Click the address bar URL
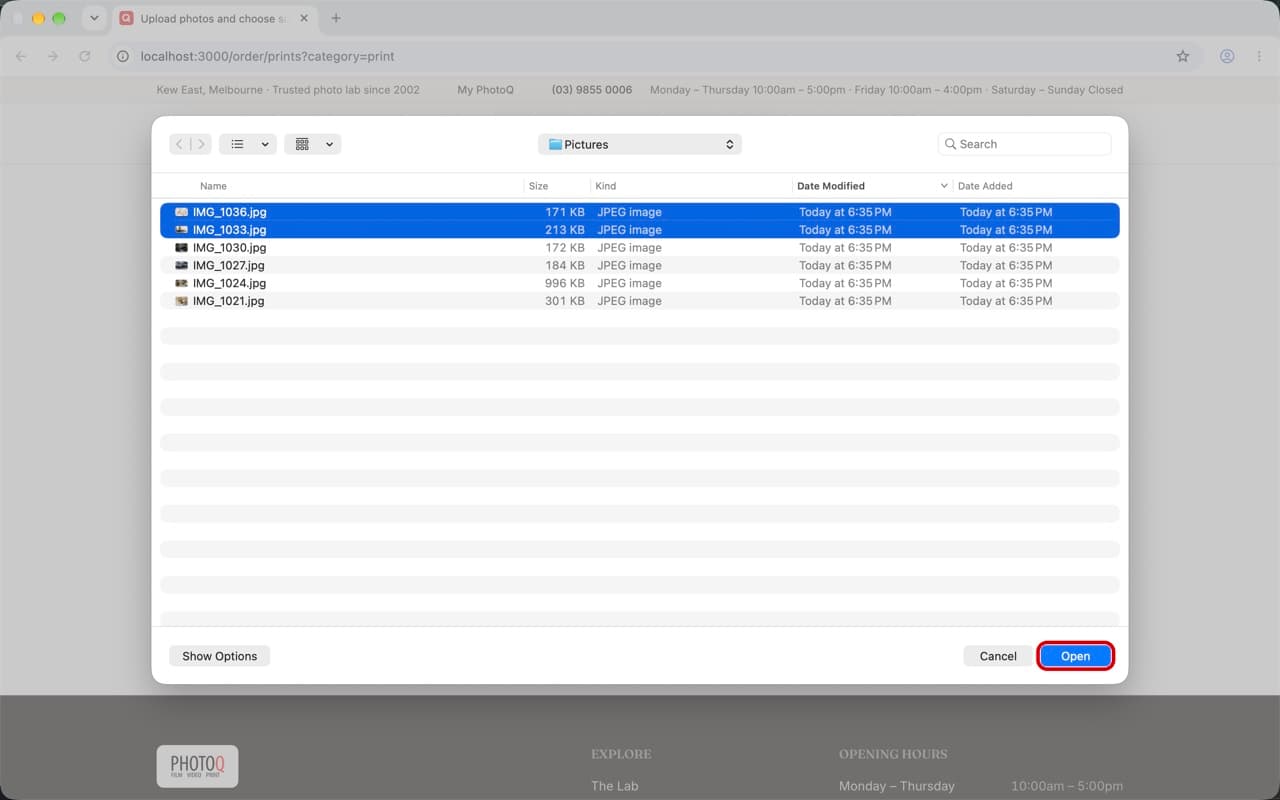The width and height of the screenshot is (1280, 800). pyautogui.click(x=267, y=57)
